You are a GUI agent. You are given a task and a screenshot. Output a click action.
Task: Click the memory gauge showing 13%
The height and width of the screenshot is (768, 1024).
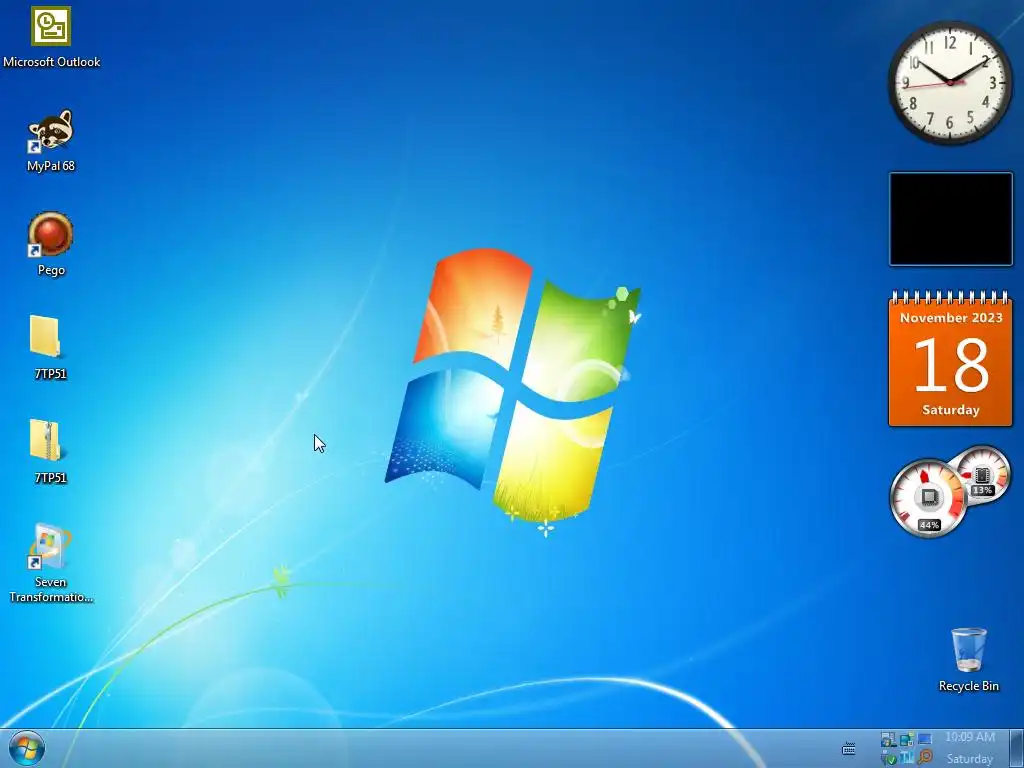pos(982,475)
